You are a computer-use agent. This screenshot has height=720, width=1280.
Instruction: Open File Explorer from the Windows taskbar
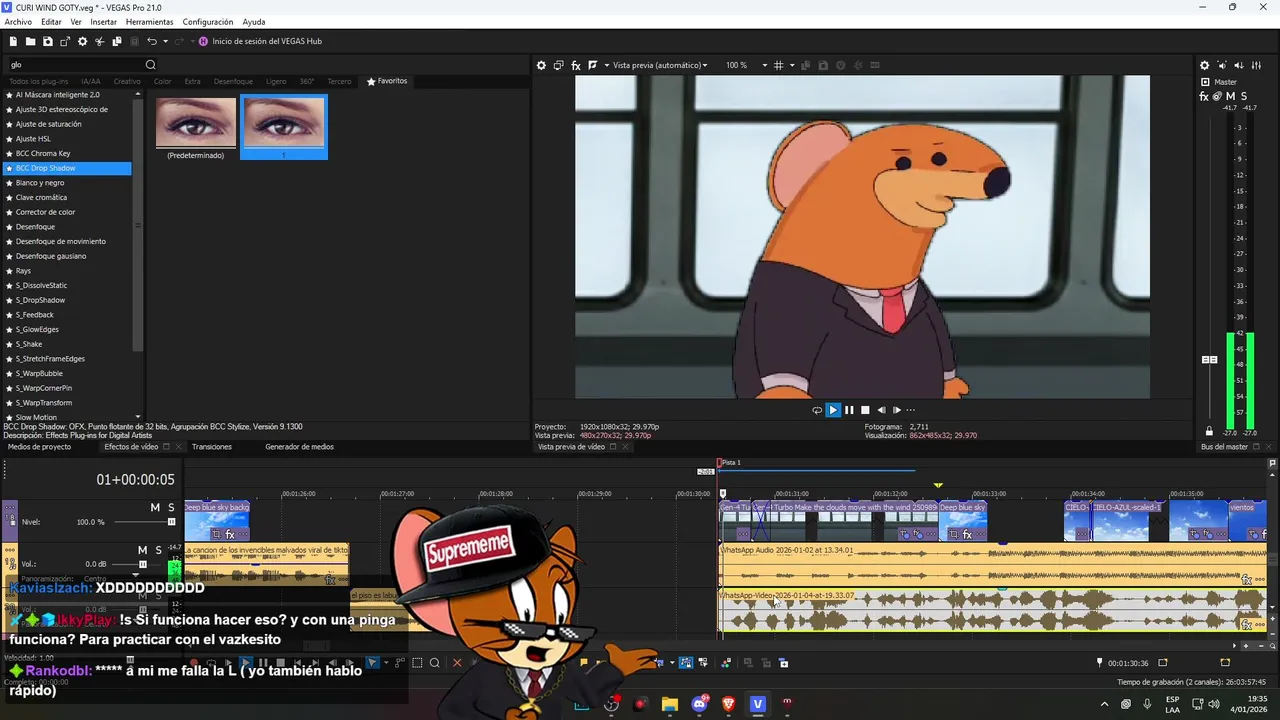pos(670,705)
